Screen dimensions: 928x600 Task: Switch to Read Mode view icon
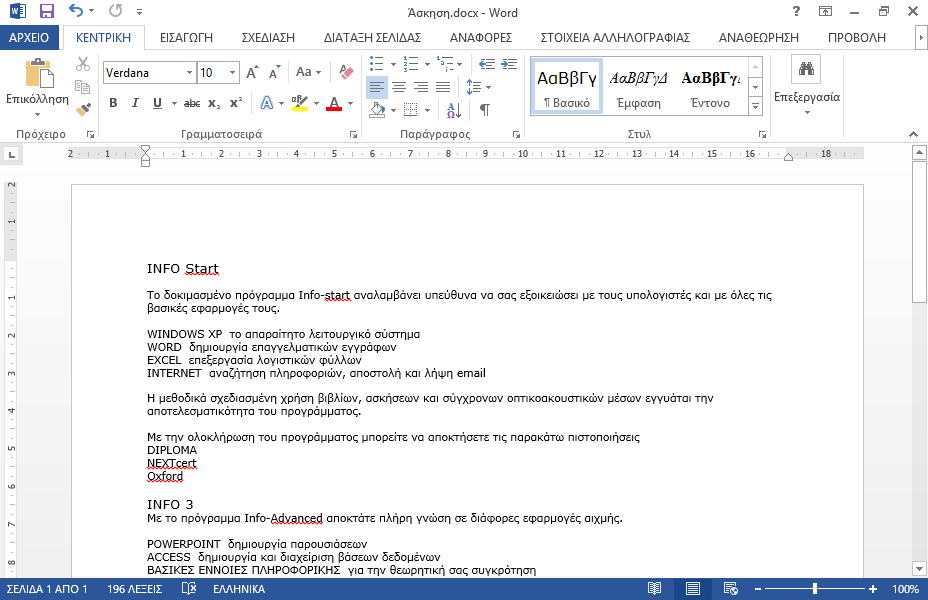pyautogui.click(x=654, y=588)
